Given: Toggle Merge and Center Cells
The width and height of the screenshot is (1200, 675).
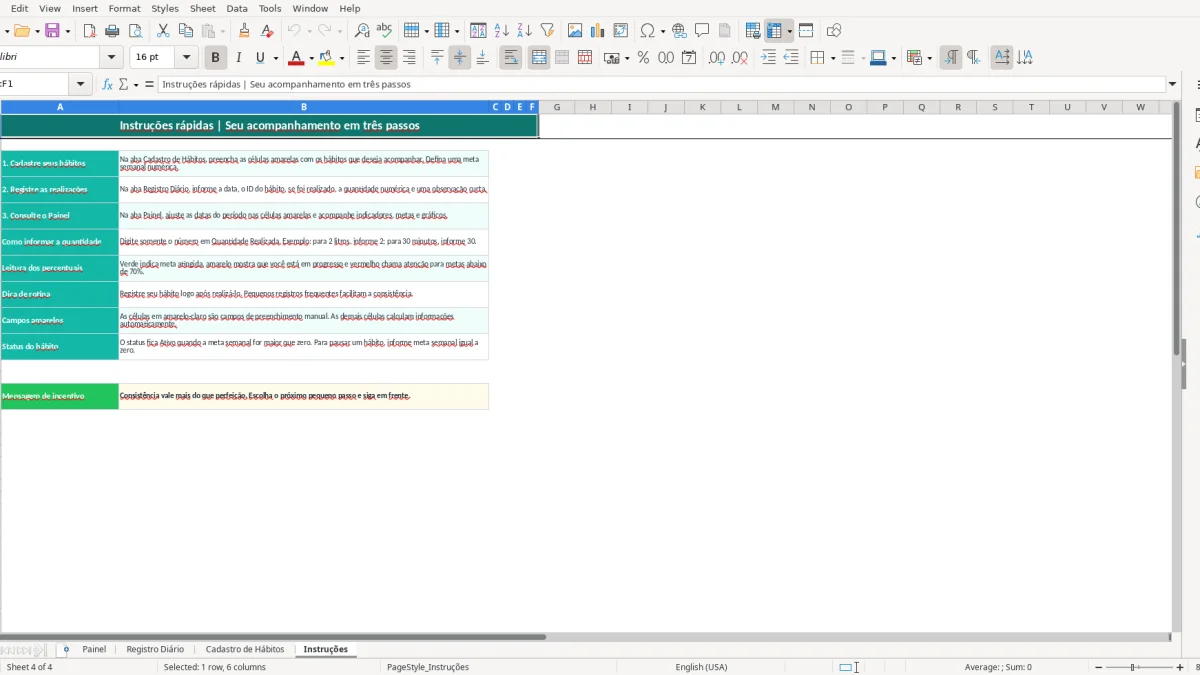Looking at the screenshot, I should pyautogui.click(x=539, y=58).
